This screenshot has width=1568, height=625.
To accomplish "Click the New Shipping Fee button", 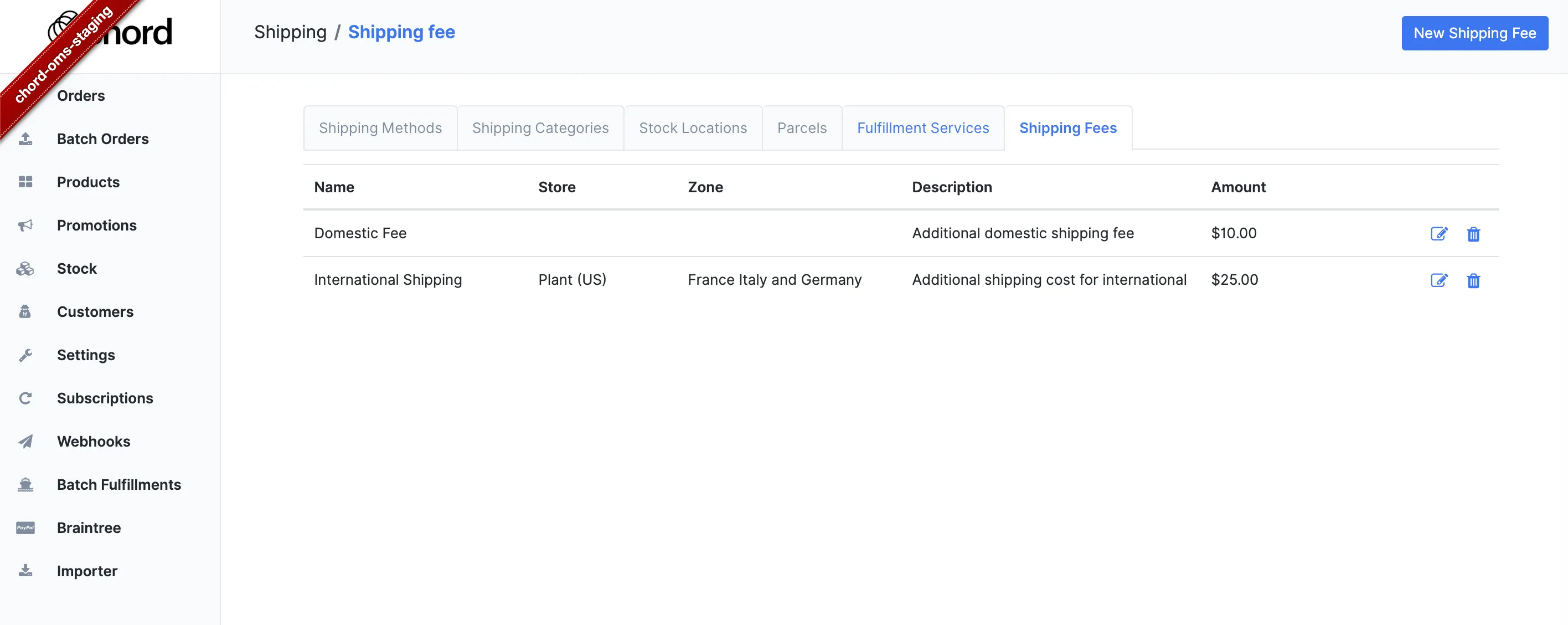I will (1474, 33).
